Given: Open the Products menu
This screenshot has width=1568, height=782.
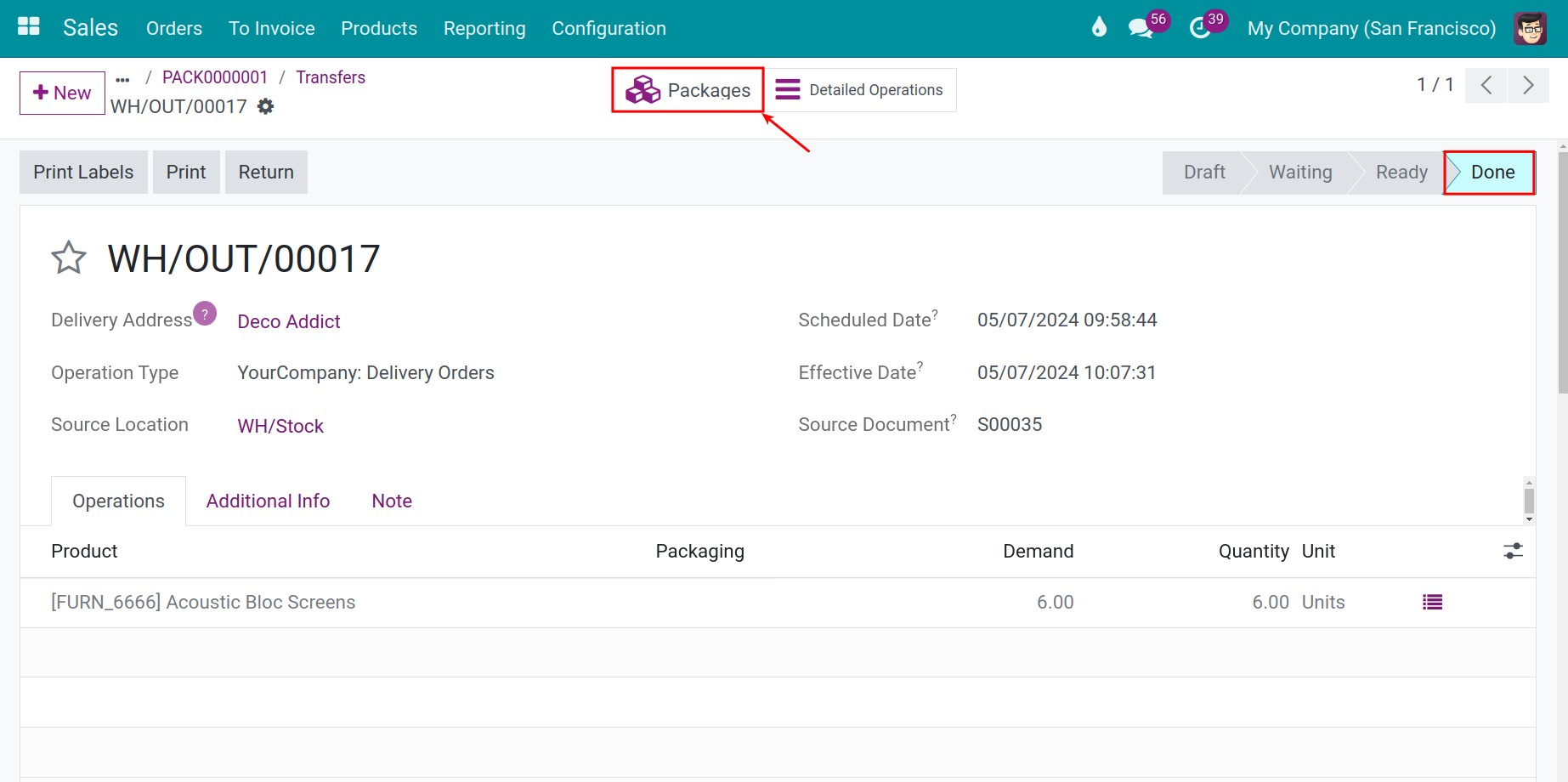Looking at the screenshot, I should 379,28.
